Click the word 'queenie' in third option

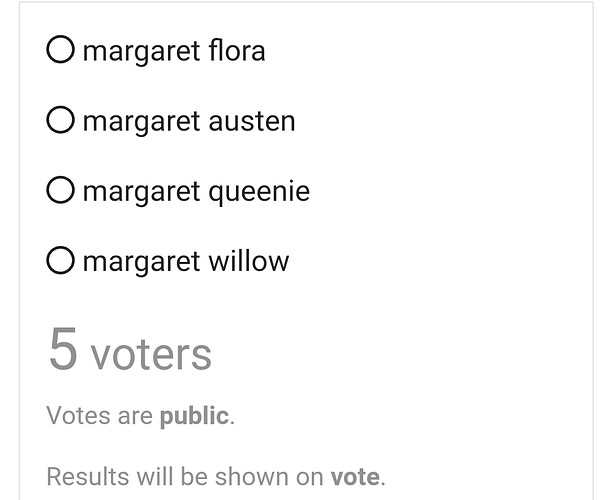pos(259,192)
